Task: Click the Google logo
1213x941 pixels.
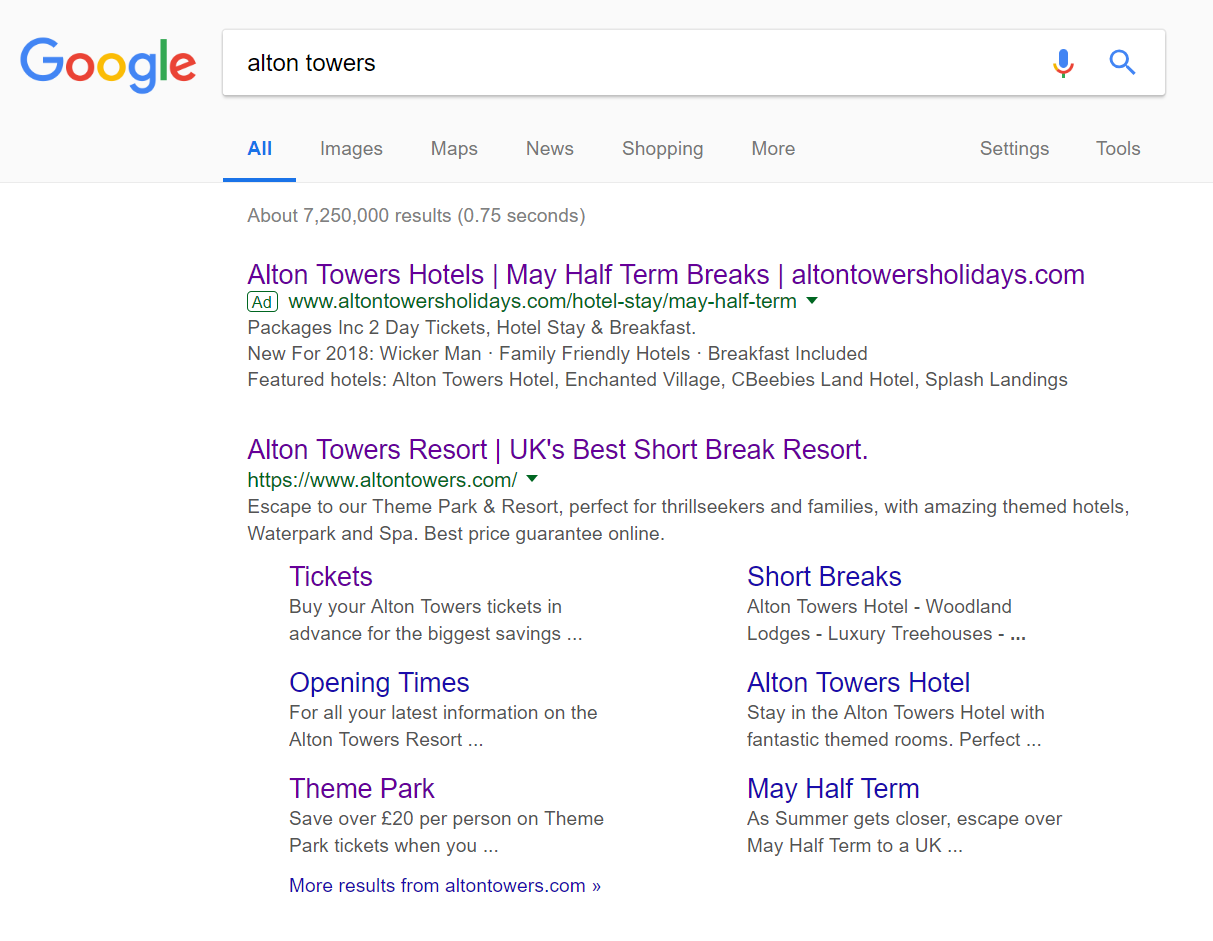Action: point(108,64)
